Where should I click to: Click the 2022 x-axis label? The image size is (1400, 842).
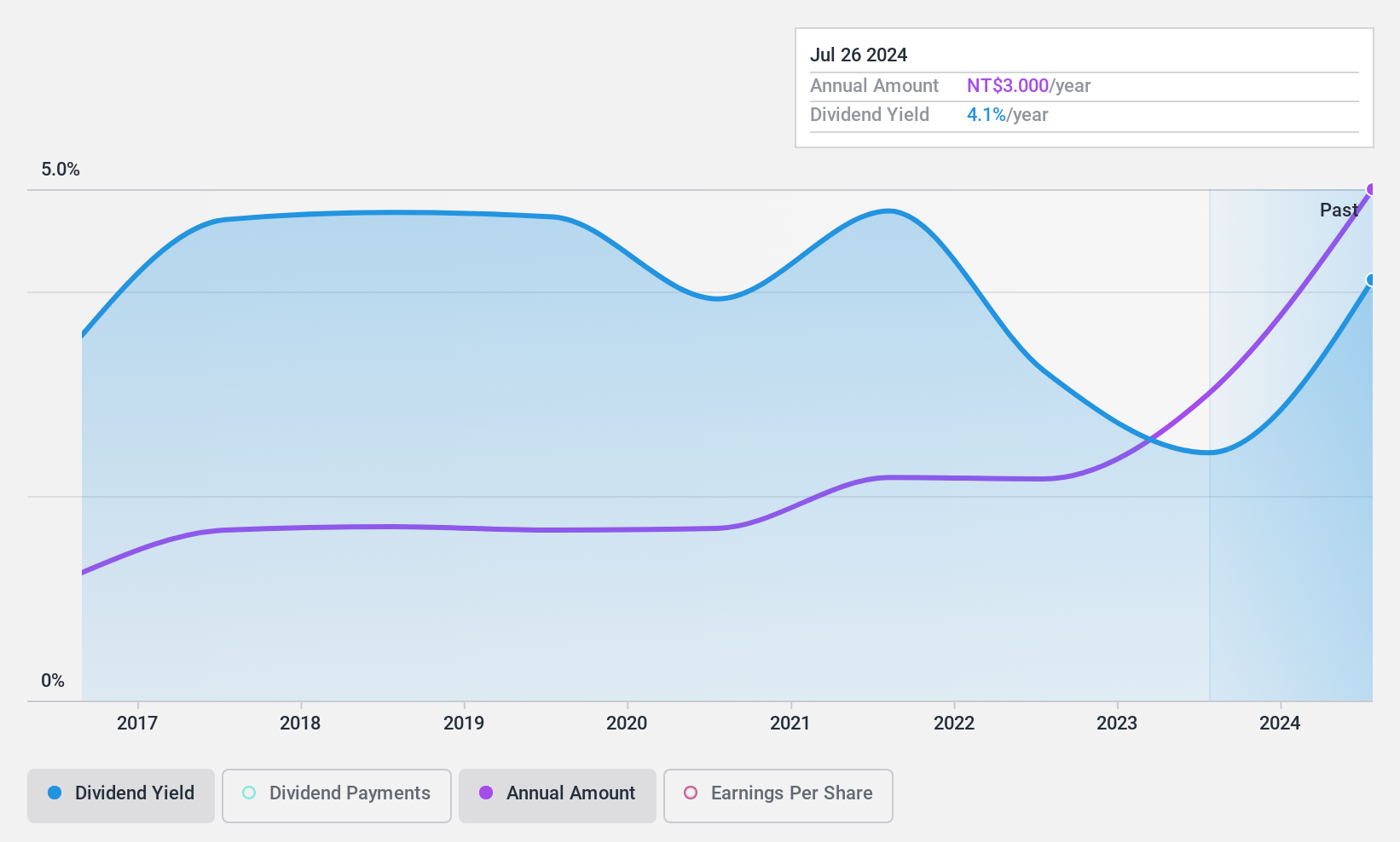coord(954,724)
